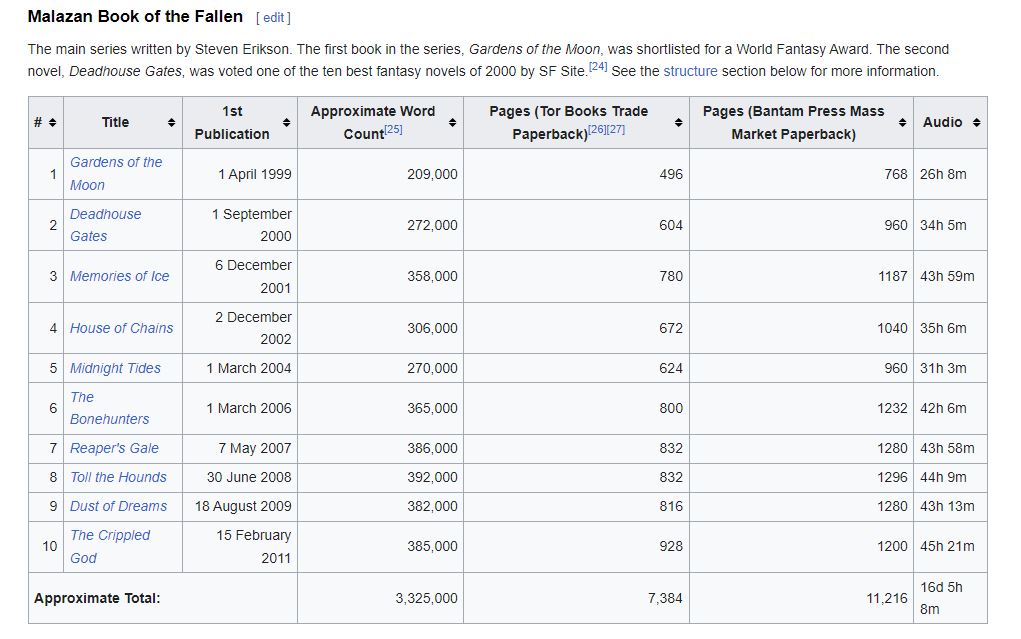Go to Deadhouse Gates page
This screenshot has height=639, width=1021.
coord(105,214)
